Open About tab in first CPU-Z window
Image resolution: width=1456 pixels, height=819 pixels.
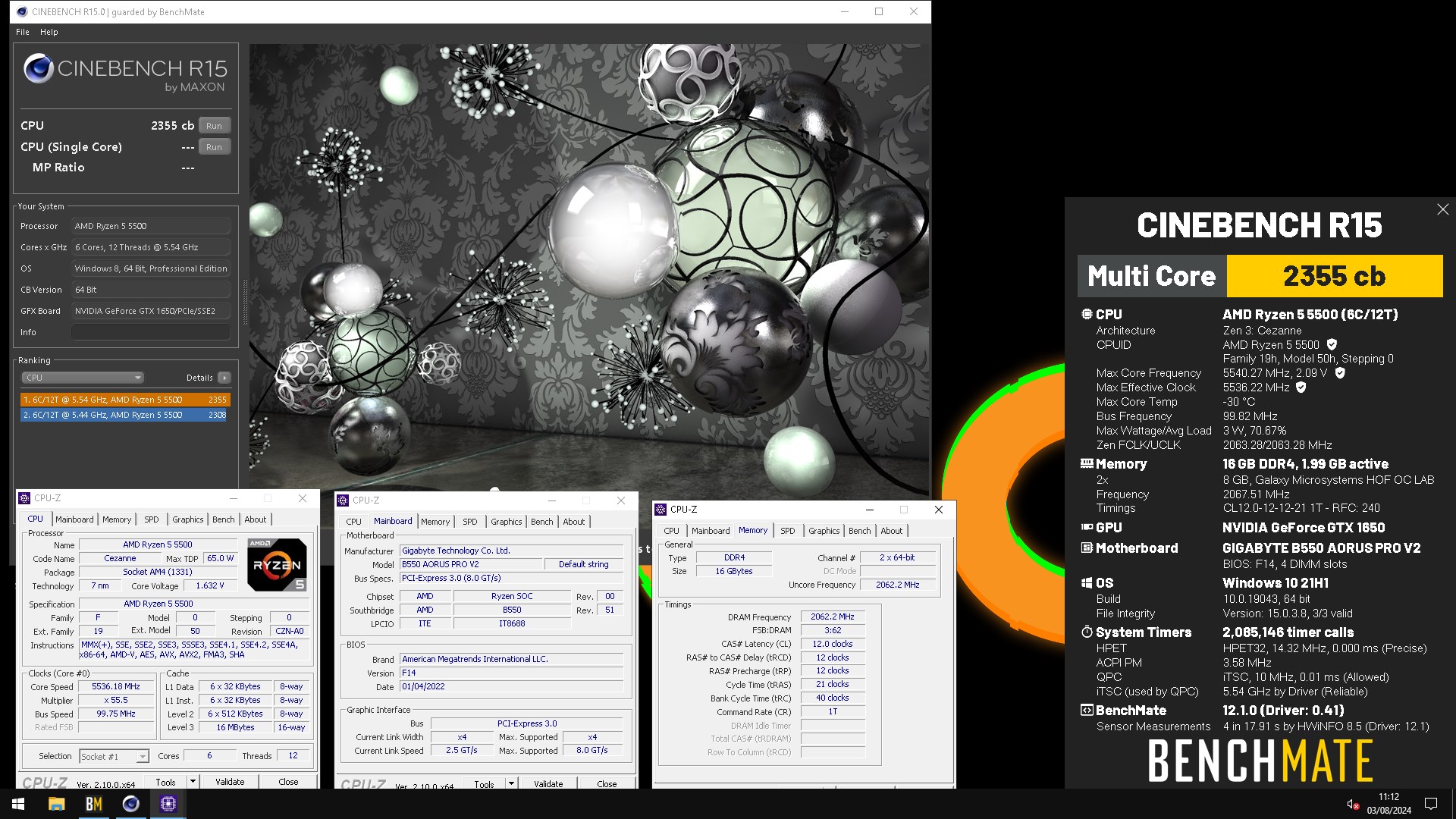pyautogui.click(x=256, y=519)
